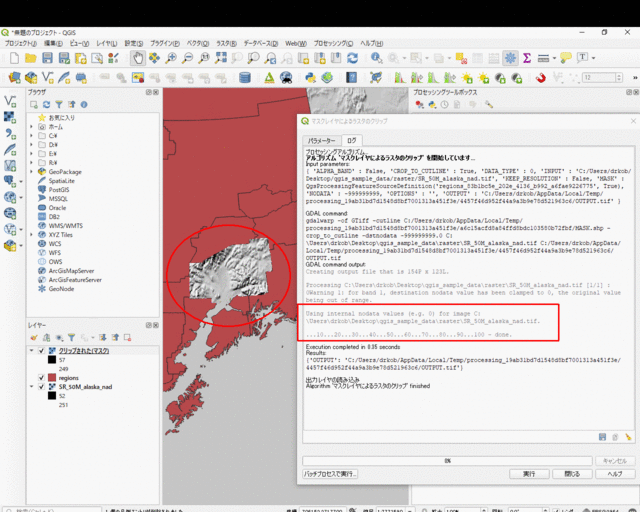Click the Pan Map to Selection icon
The height and width of the screenshot is (512, 640).
(x=154, y=58)
